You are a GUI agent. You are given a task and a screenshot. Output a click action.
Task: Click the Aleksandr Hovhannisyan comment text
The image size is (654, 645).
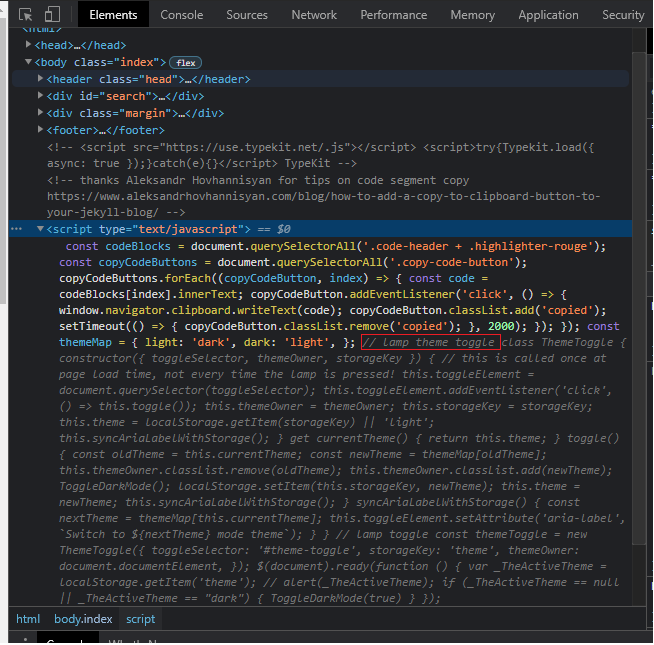point(258,180)
